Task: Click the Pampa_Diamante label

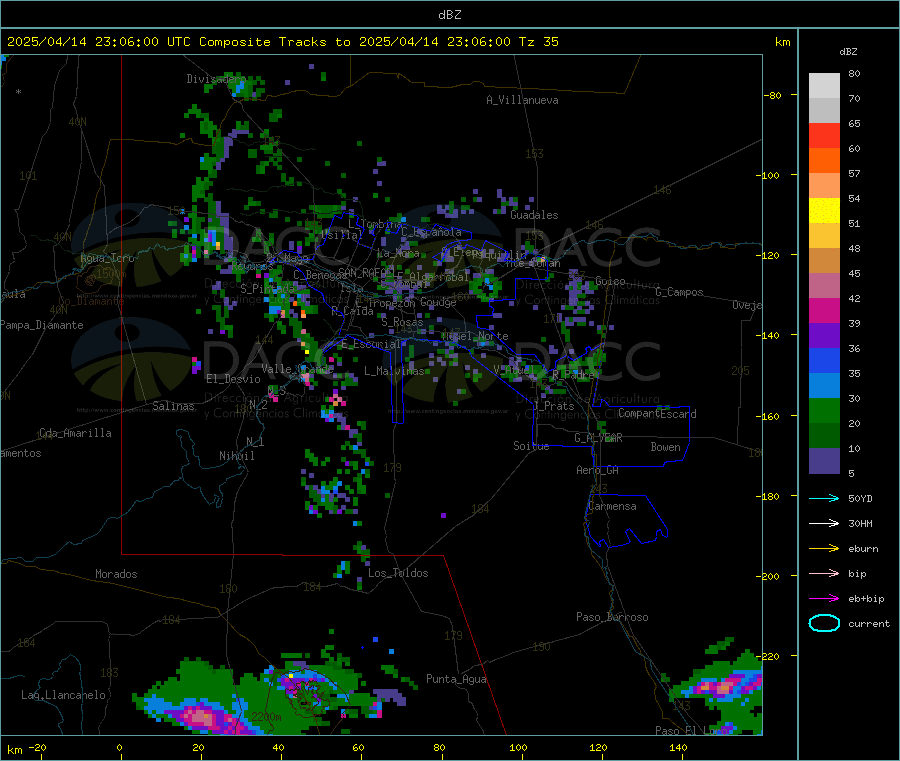Action: (42, 325)
